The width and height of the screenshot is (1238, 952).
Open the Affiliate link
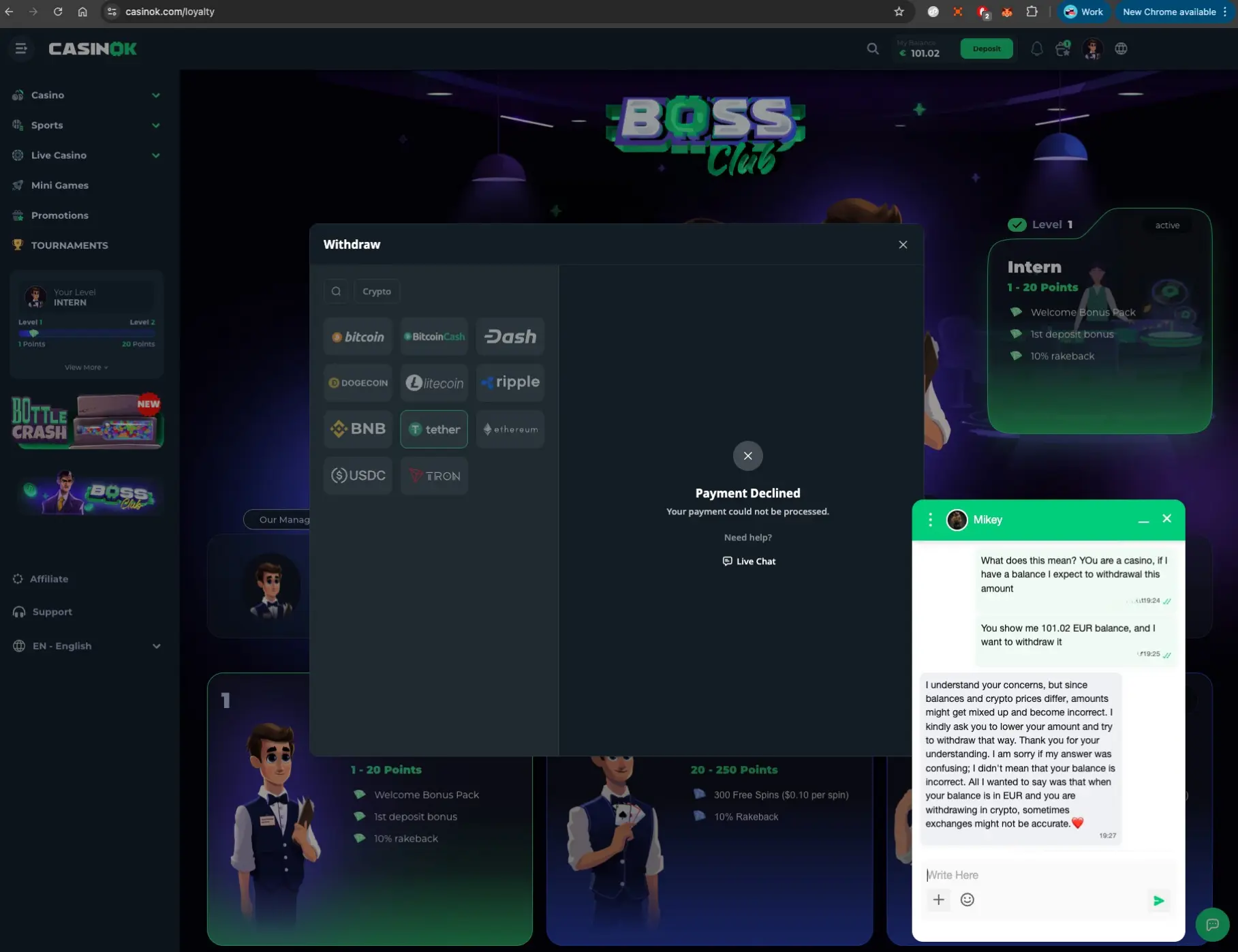coord(49,579)
